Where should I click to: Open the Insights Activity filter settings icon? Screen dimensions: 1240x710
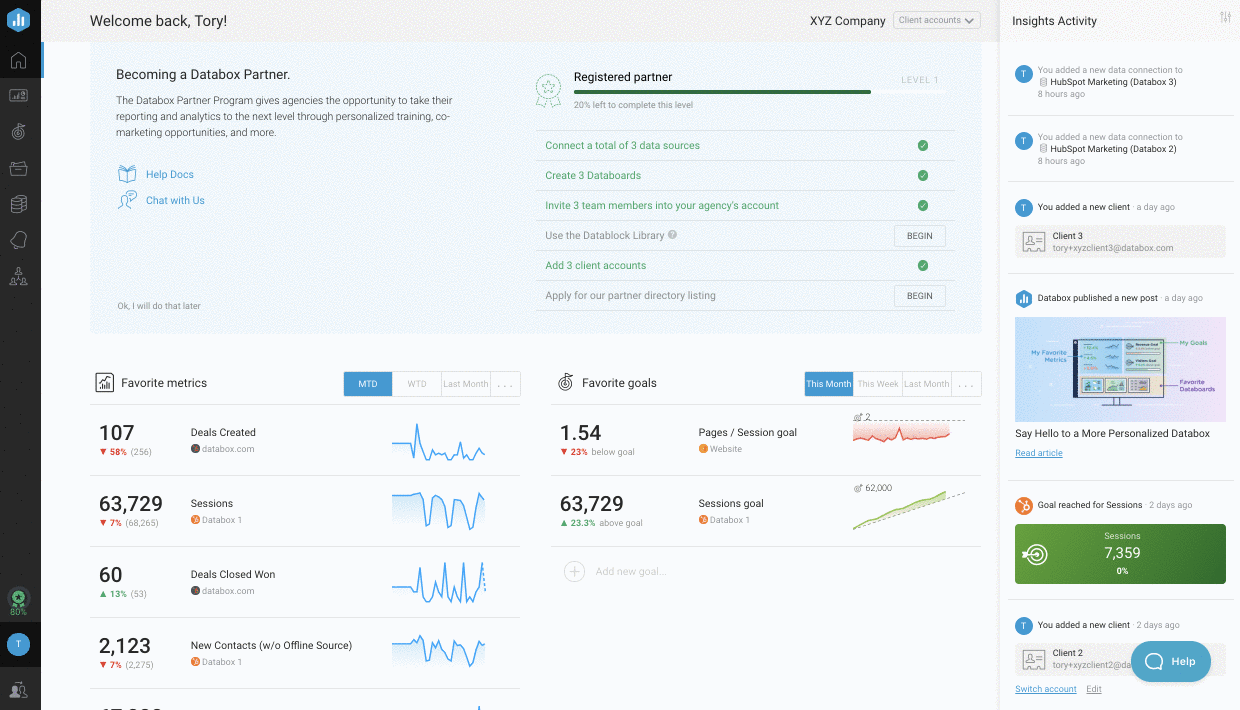(1225, 17)
